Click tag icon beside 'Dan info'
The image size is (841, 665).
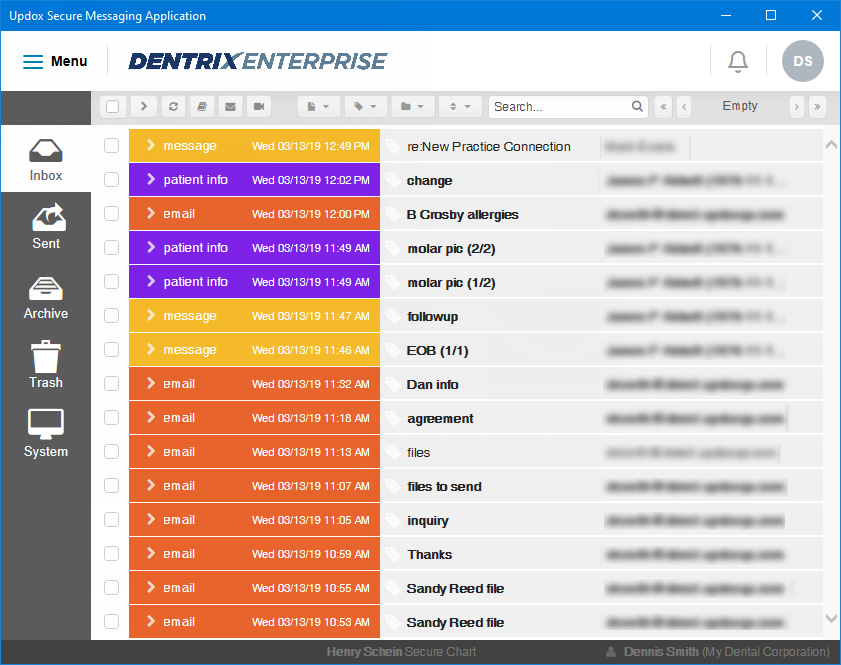393,385
